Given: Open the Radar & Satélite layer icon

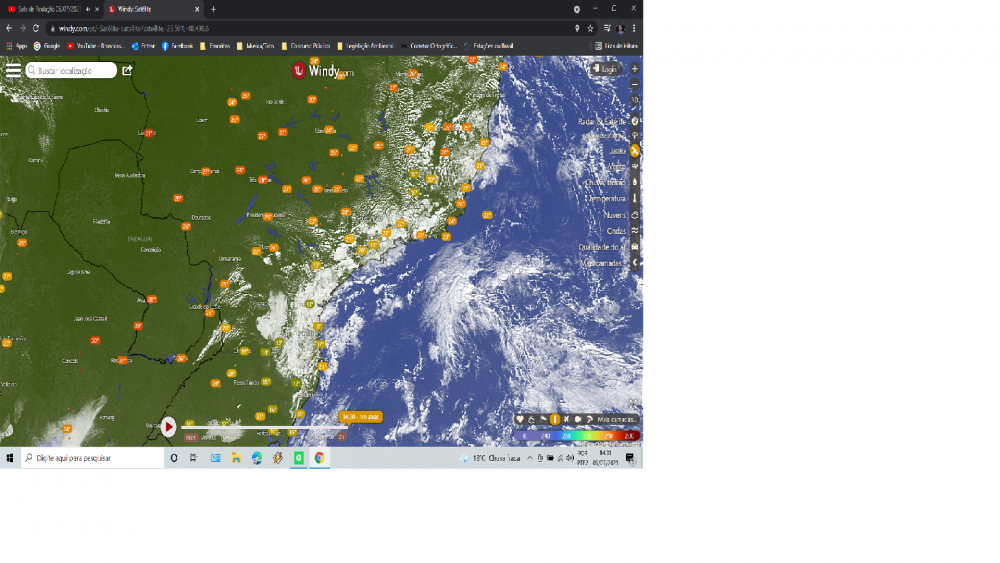Looking at the screenshot, I should pos(635,121).
